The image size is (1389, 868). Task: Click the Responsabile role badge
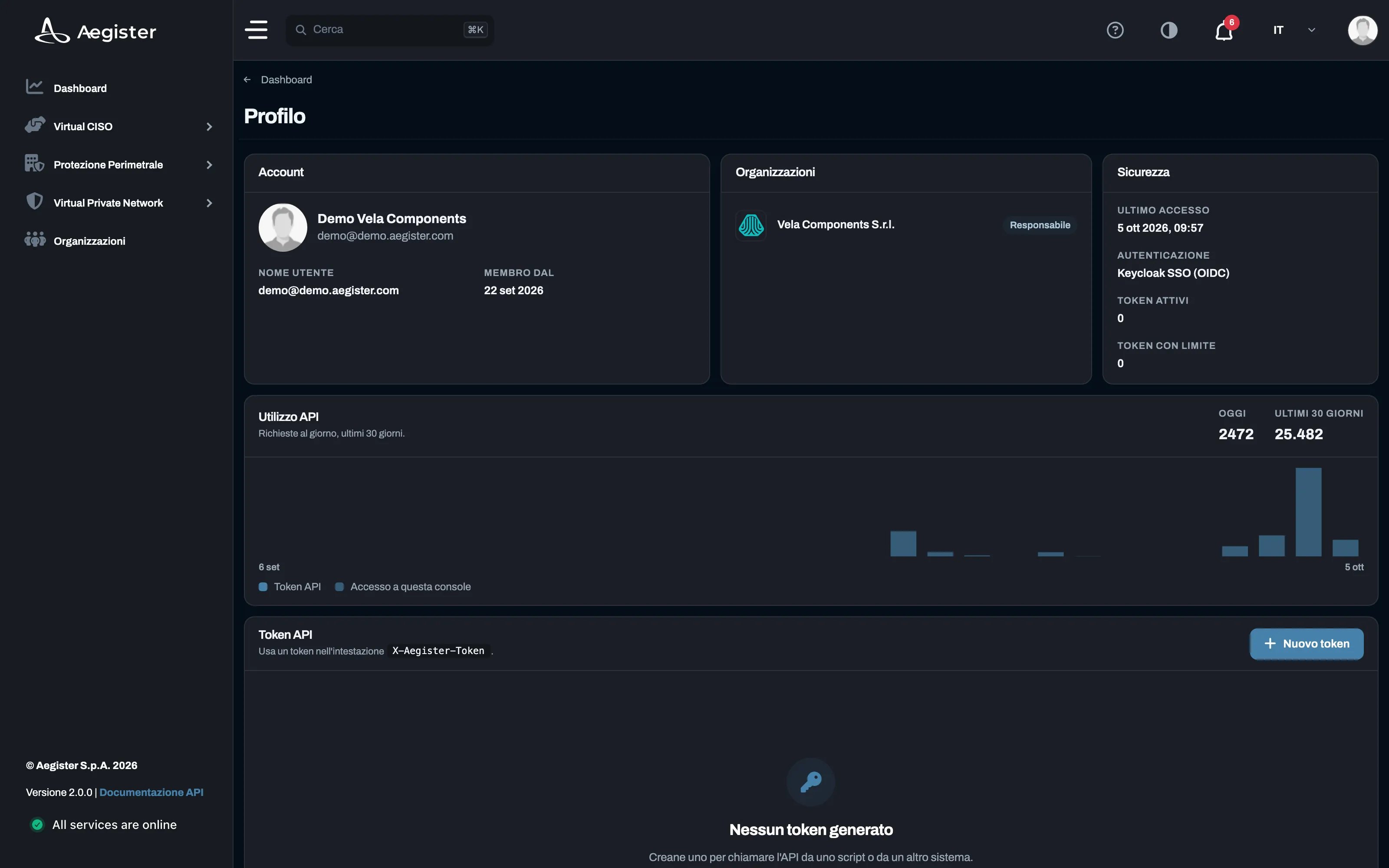click(x=1040, y=225)
